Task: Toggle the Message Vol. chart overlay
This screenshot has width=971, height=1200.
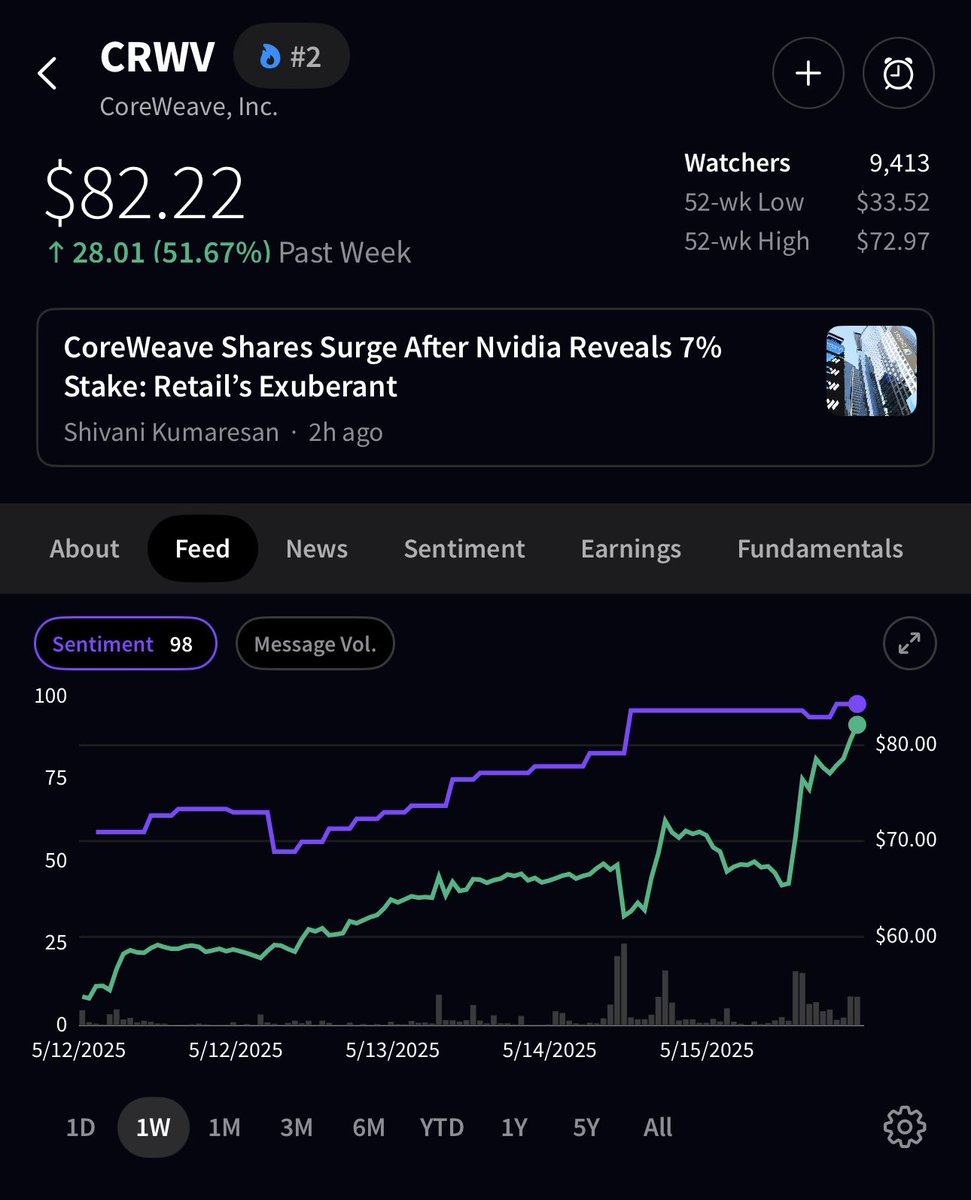Action: pos(315,644)
